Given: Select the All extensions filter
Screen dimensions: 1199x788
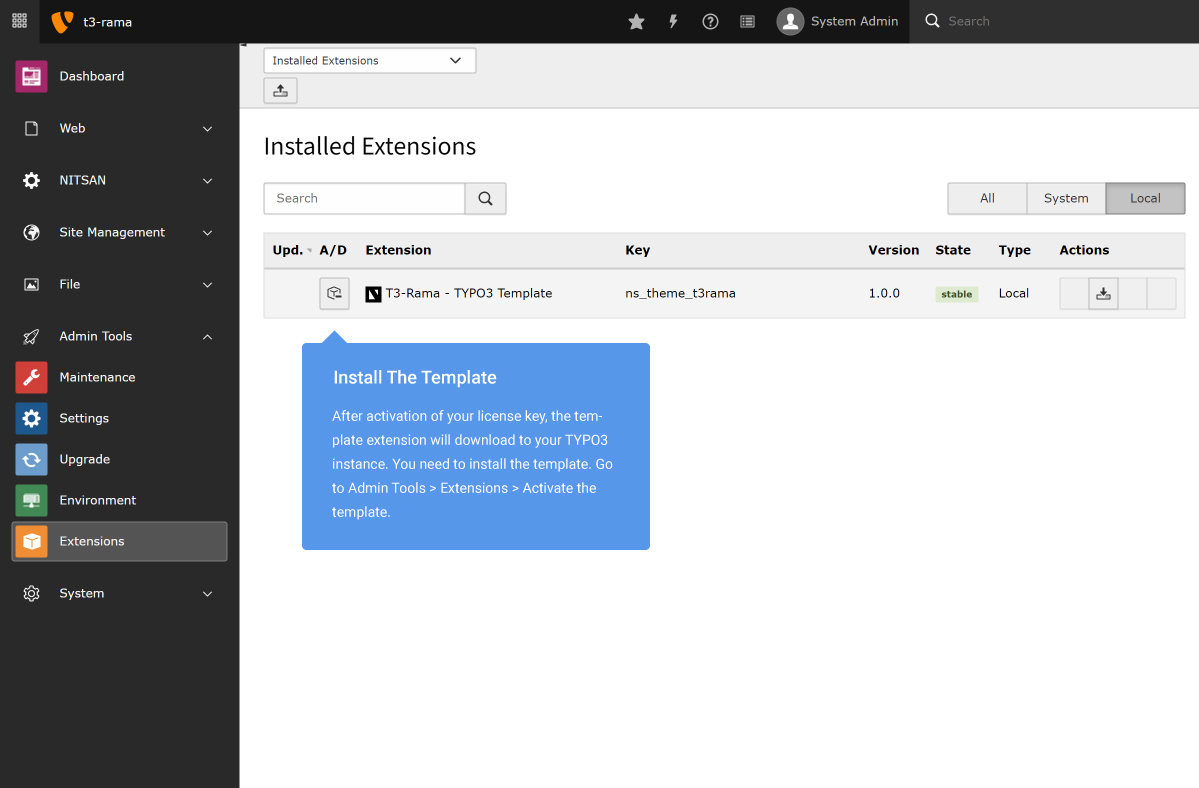Looking at the screenshot, I should (987, 198).
